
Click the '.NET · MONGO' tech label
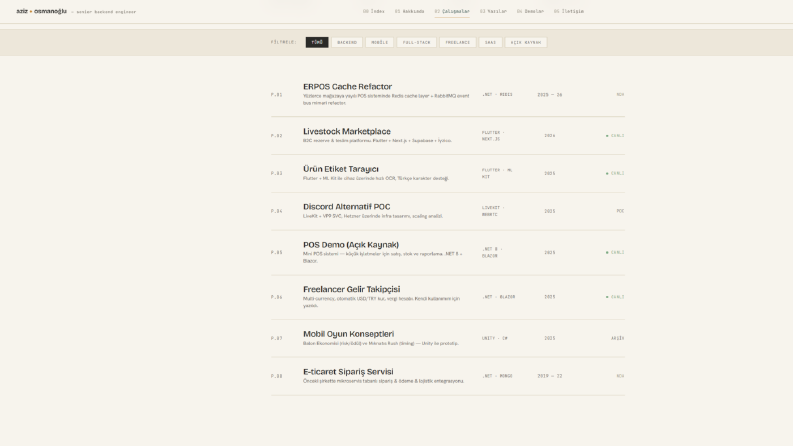[497, 376]
